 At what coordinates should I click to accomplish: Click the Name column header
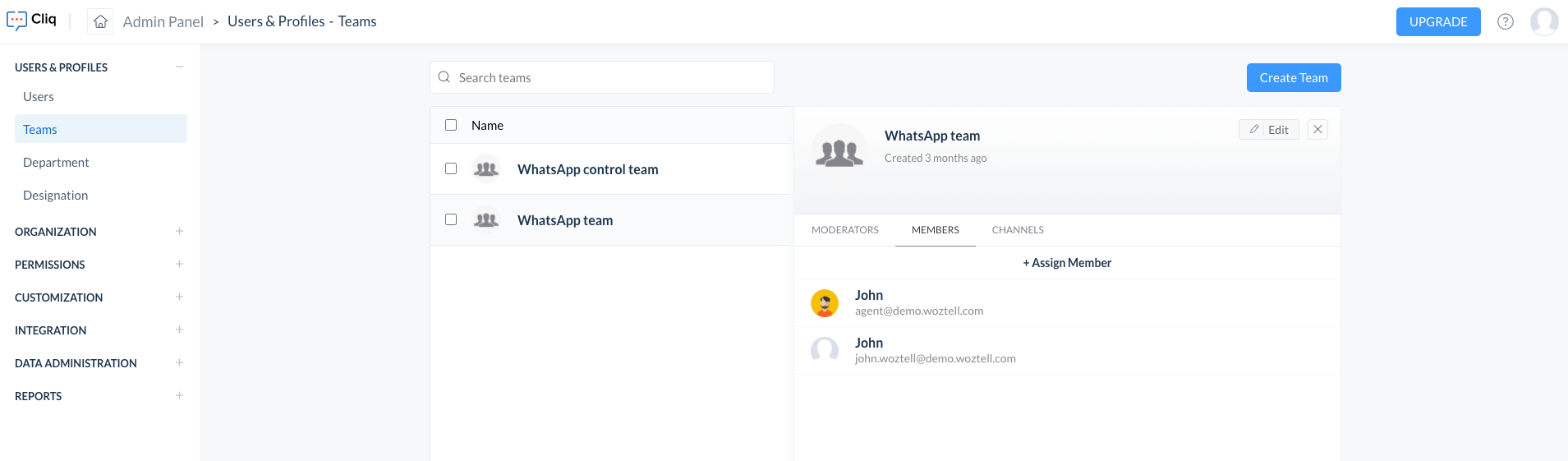pyautogui.click(x=487, y=125)
